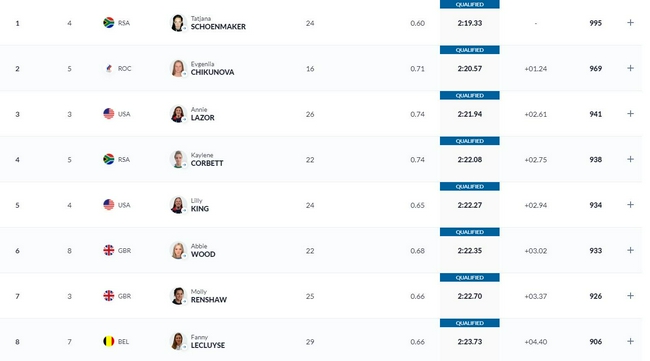
Task: Click USA flag in Lazor's row
Action: [x=109, y=114]
